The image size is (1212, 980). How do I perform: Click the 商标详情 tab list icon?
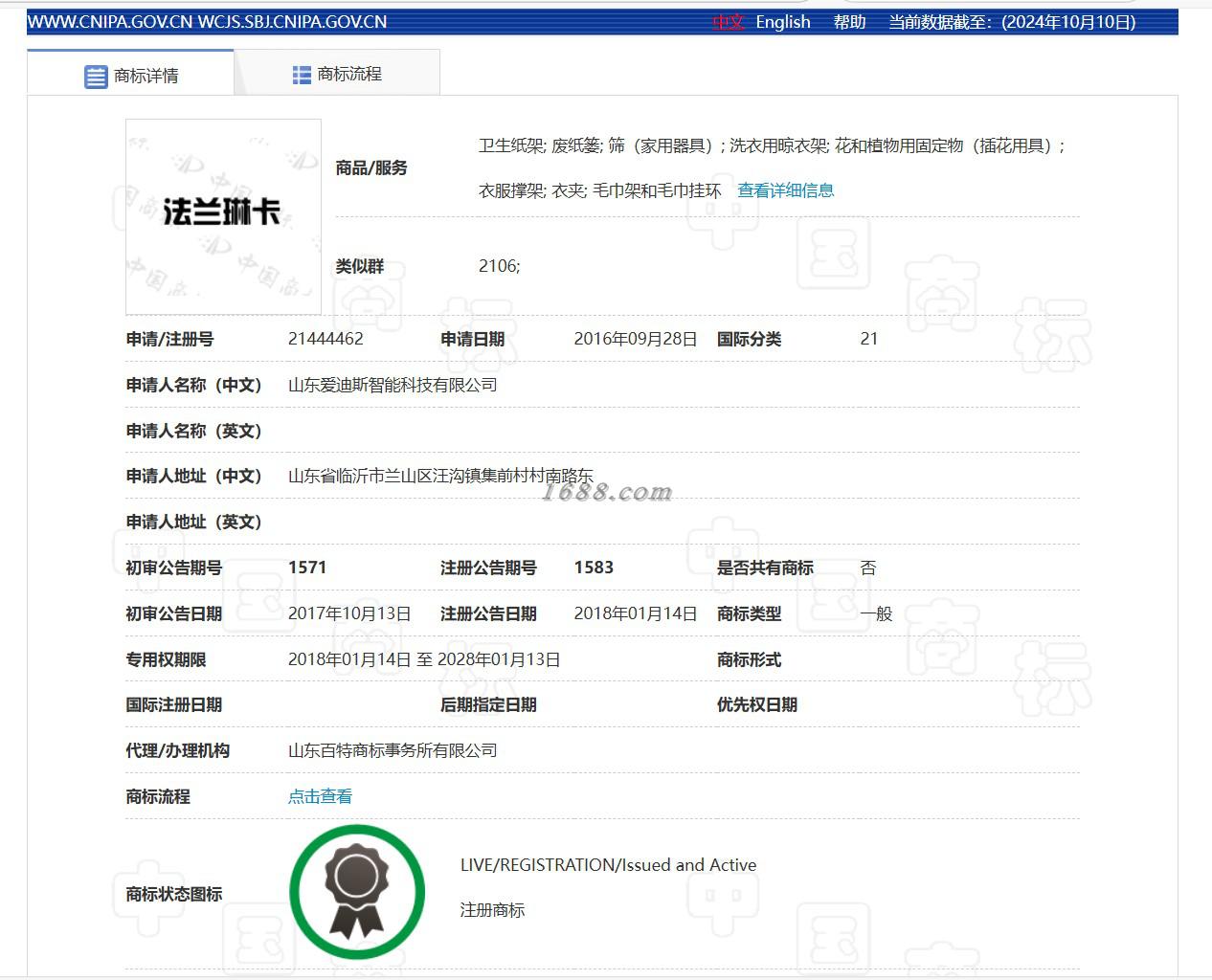[96, 77]
